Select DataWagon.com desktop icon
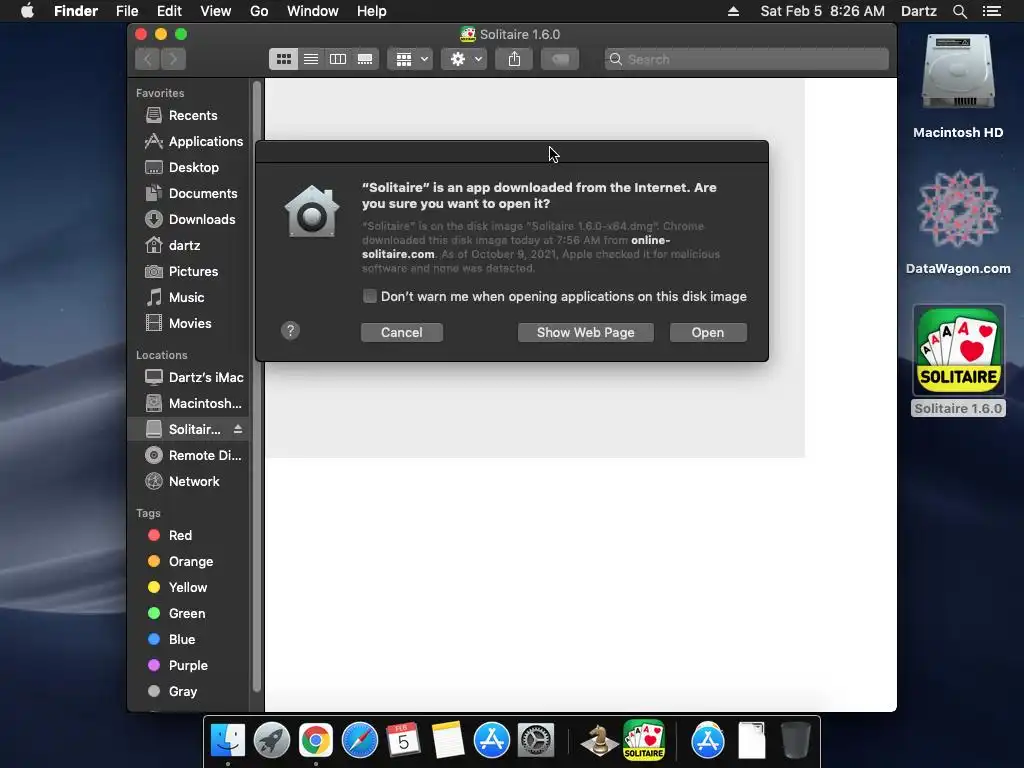 958,222
